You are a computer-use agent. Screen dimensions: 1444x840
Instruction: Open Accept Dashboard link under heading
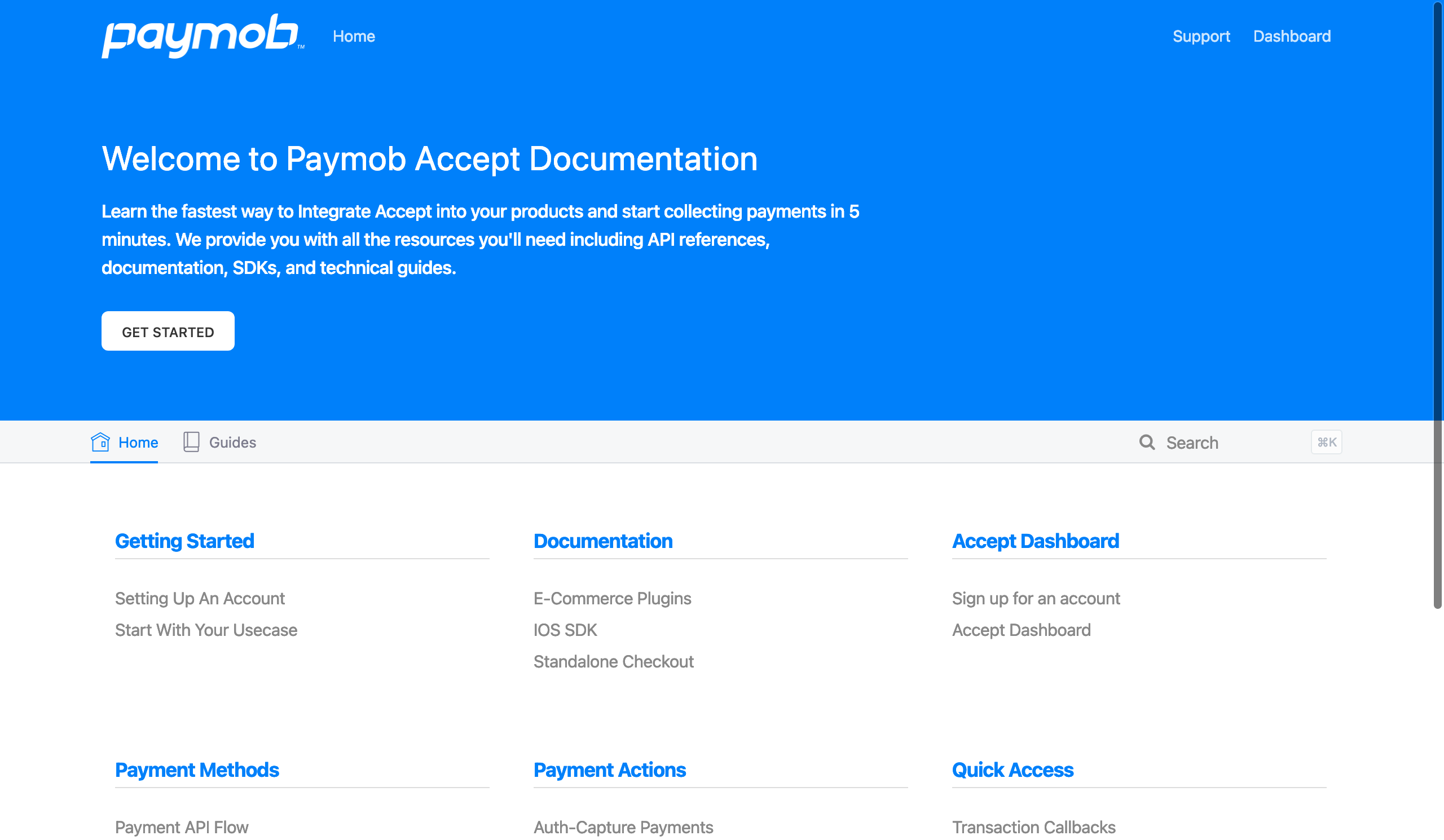coord(1021,630)
